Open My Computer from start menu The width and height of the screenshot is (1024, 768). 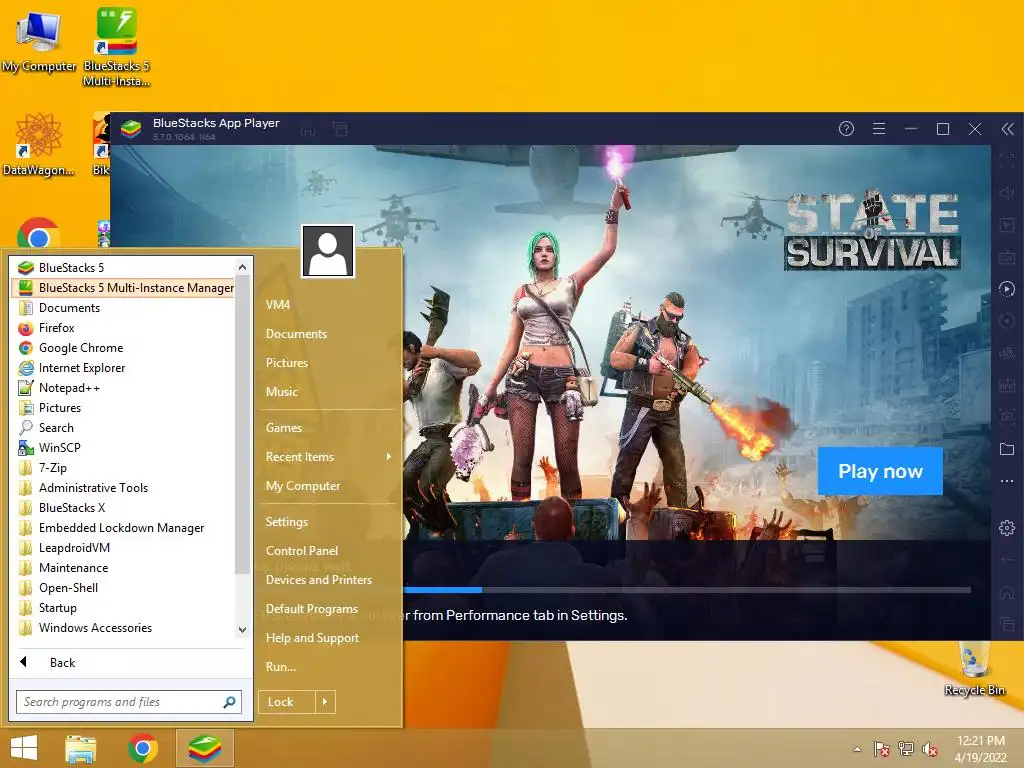pos(328,486)
